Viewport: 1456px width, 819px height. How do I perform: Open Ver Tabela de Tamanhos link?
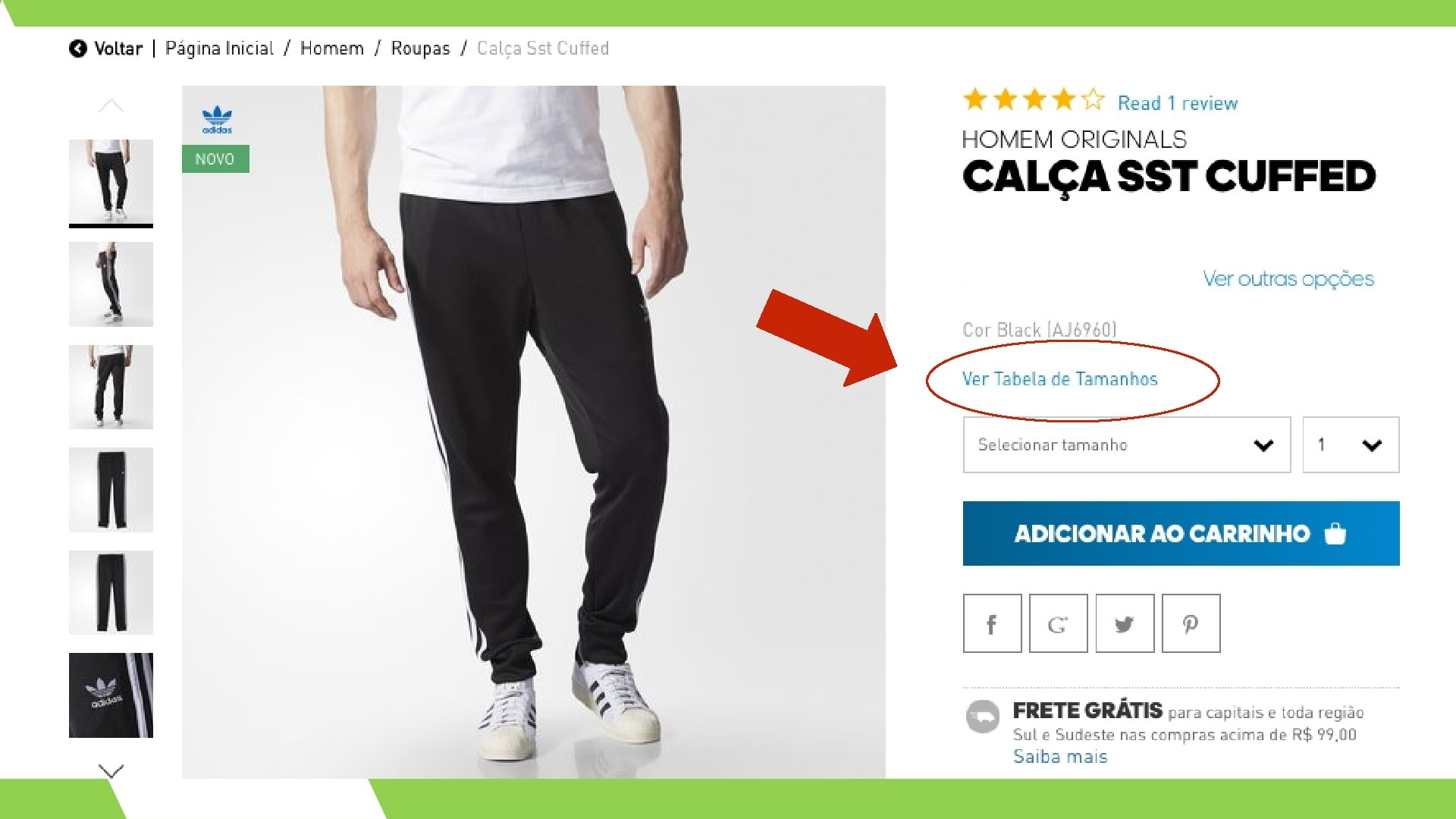(x=1059, y=378)
